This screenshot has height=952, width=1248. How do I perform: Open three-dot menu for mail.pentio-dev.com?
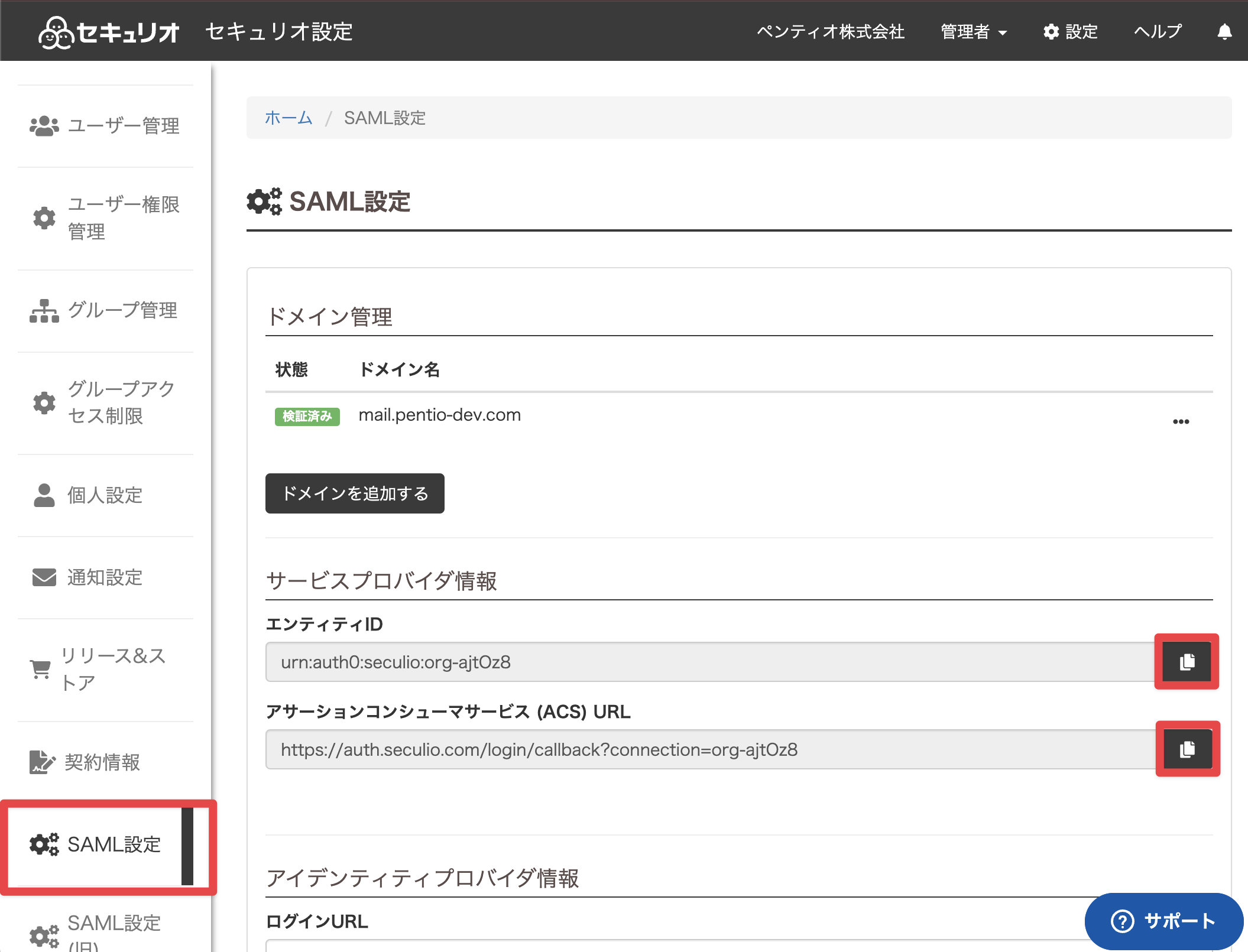(x=1181, y=421)
